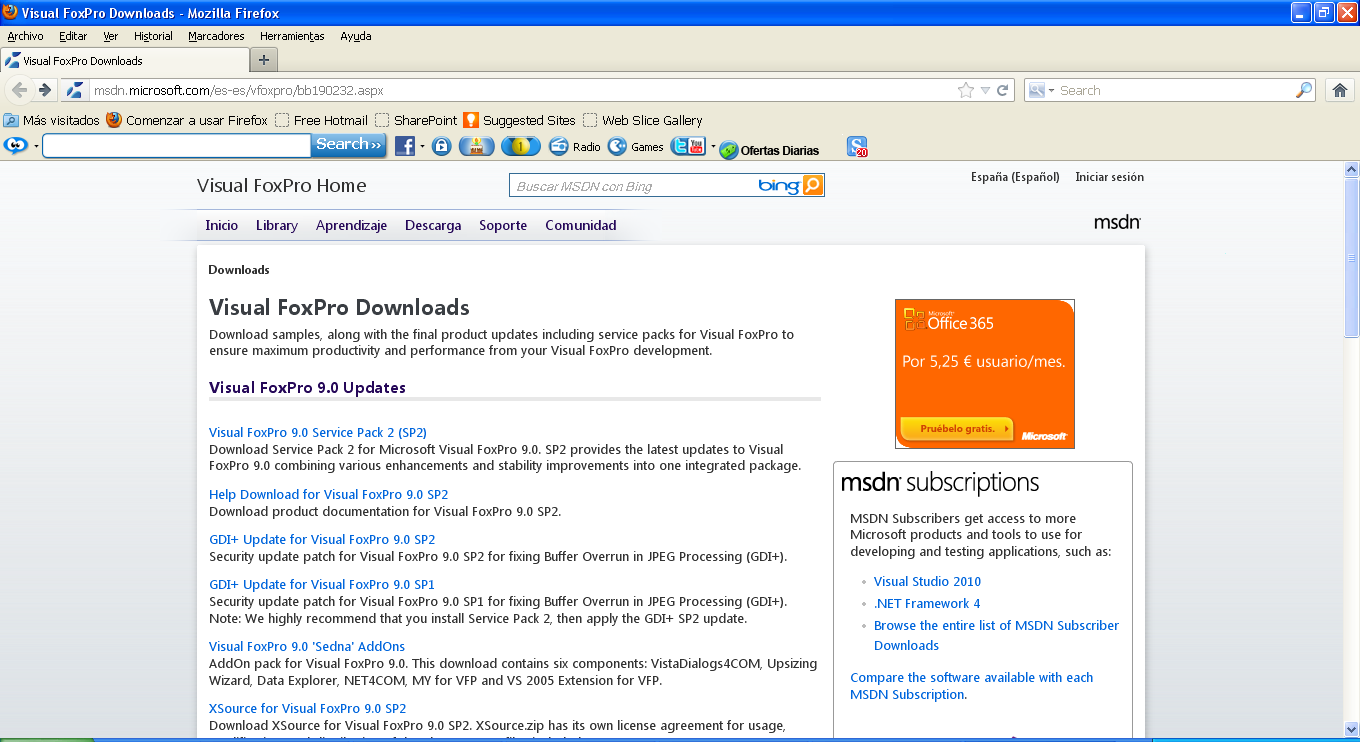Open the YouTube toolbar dropdown arrow
This screenshot has width=1360, height=742.
pyautogui.click(x=711, y=146)
